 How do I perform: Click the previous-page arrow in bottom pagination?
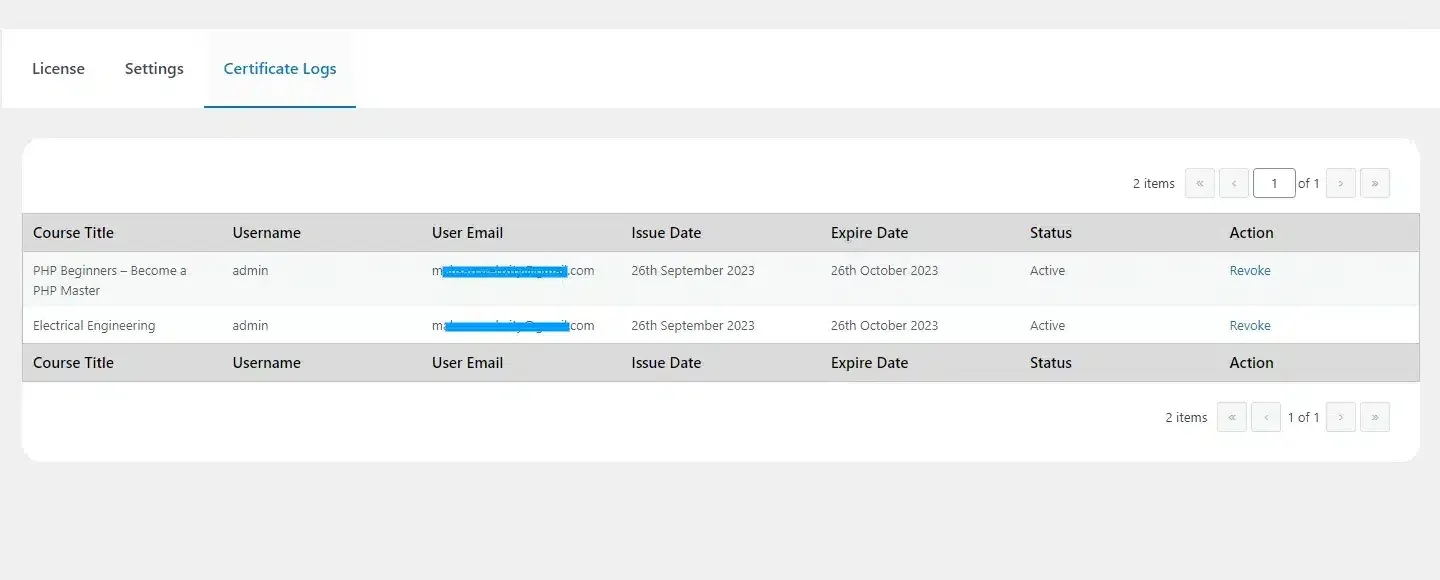(x=1266, y=417)
